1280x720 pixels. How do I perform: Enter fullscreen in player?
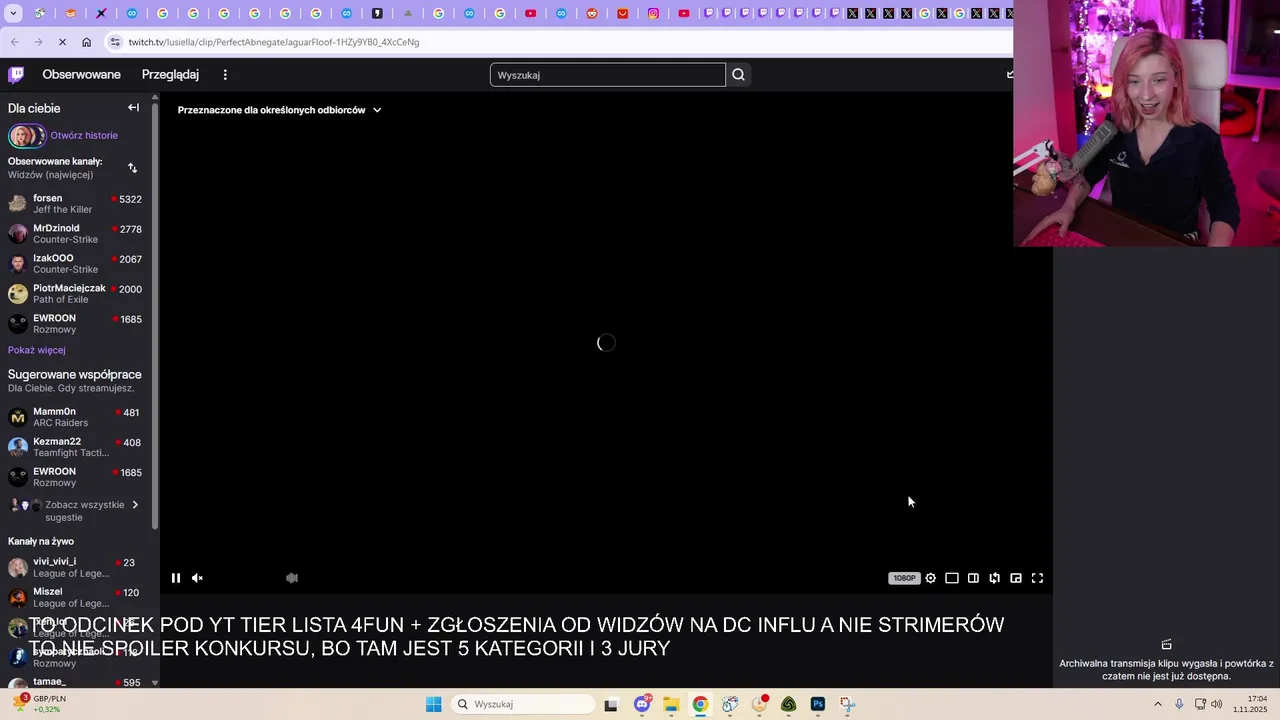coord(1037,578)
